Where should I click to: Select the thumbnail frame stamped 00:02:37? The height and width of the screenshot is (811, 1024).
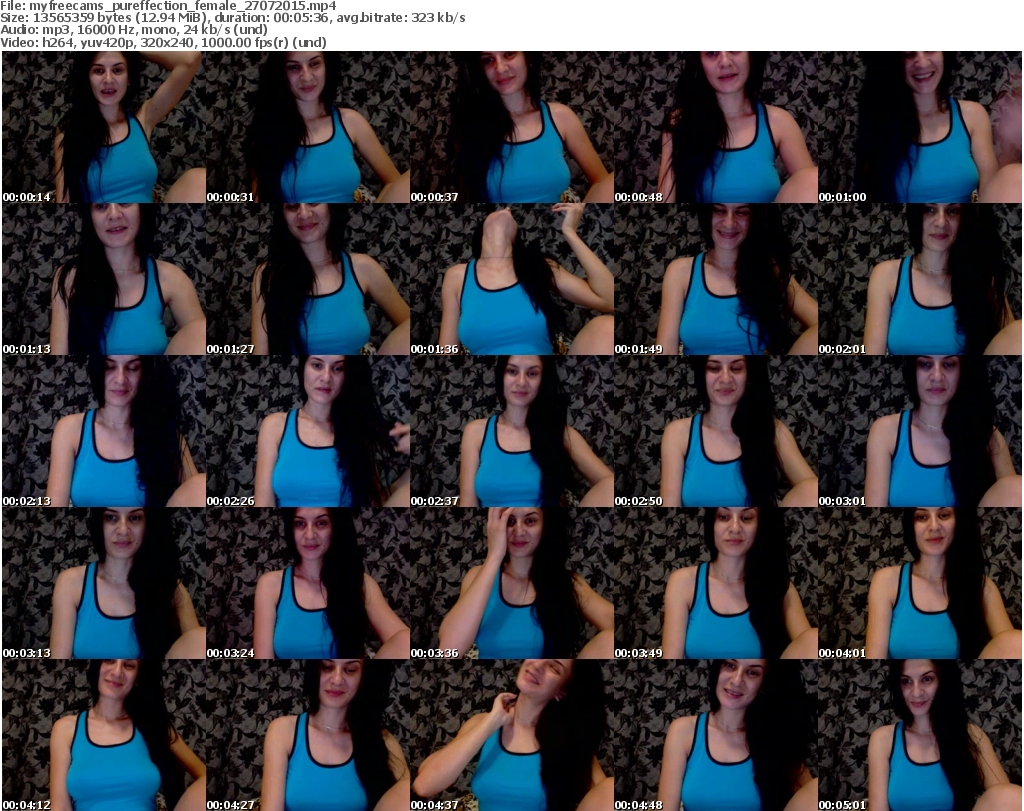coord(511,432)
